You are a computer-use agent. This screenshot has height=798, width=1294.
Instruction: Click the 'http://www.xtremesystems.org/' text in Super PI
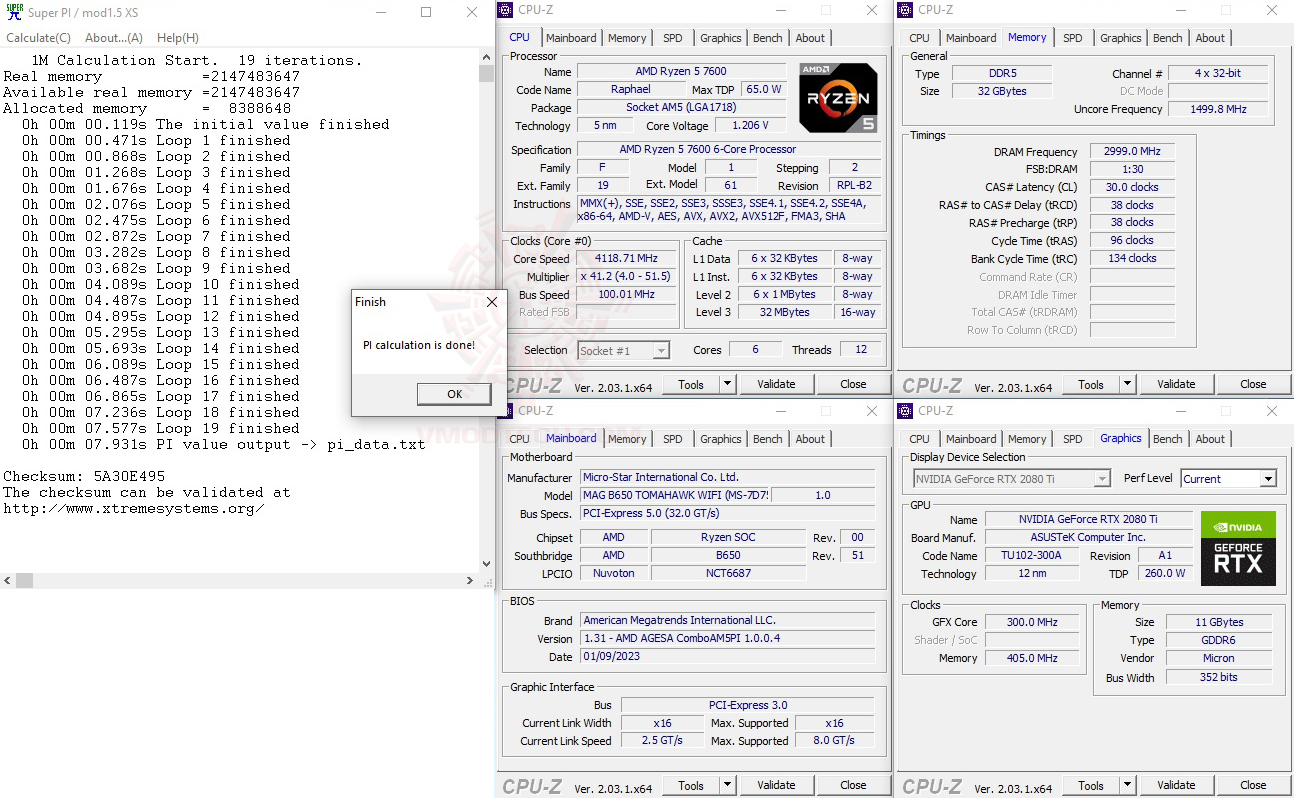click(134, 509)
